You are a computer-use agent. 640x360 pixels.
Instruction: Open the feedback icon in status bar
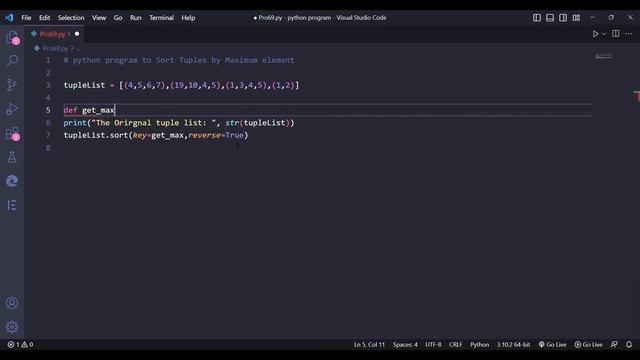coord(614,344)
